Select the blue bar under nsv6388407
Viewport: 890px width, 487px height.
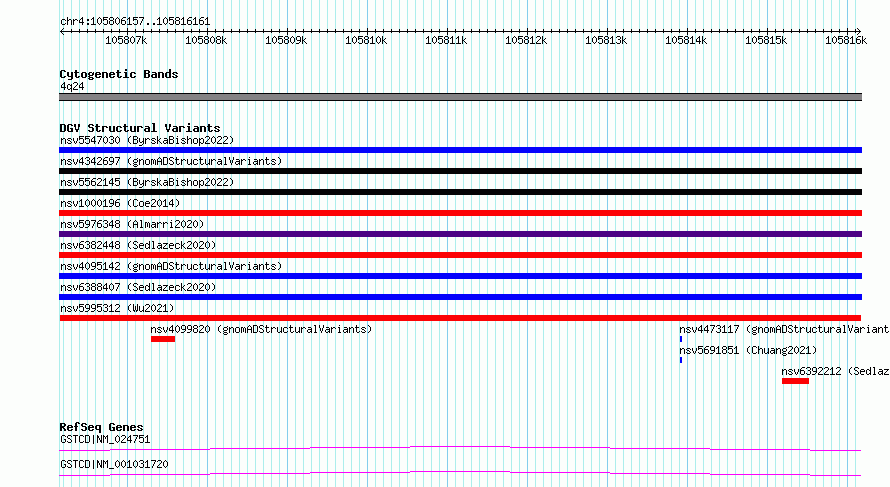[x=460, y=297]
